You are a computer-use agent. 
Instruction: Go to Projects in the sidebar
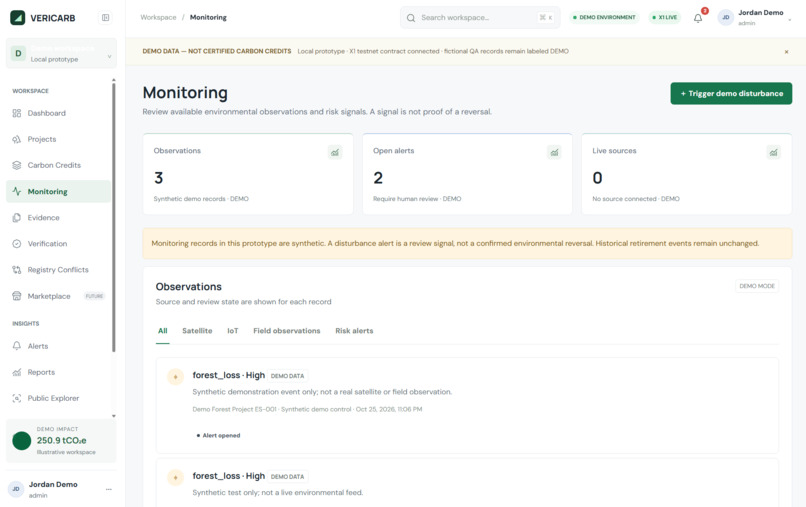(58, 139)
